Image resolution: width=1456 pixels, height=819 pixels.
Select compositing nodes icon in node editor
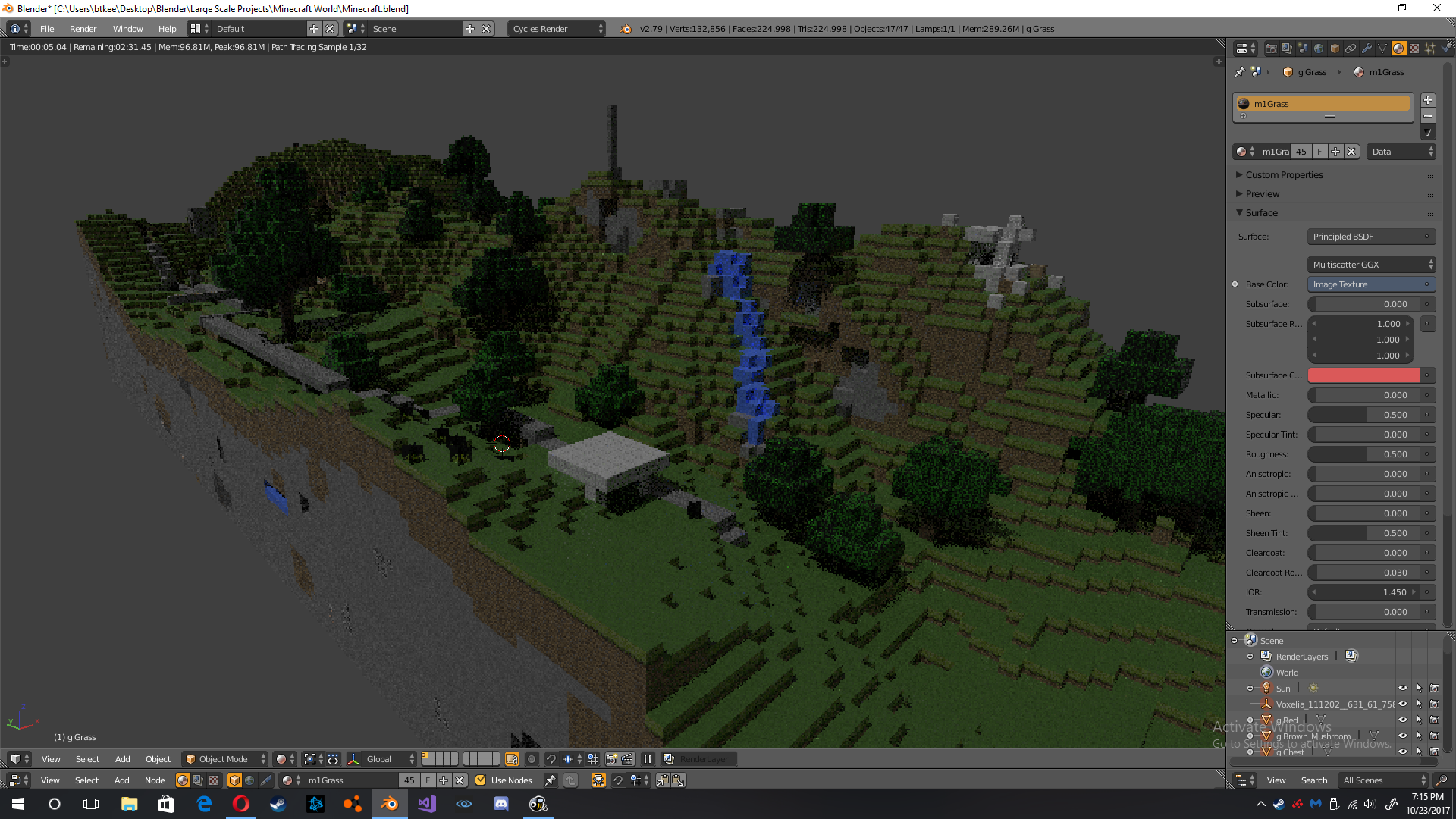[198, 780]
